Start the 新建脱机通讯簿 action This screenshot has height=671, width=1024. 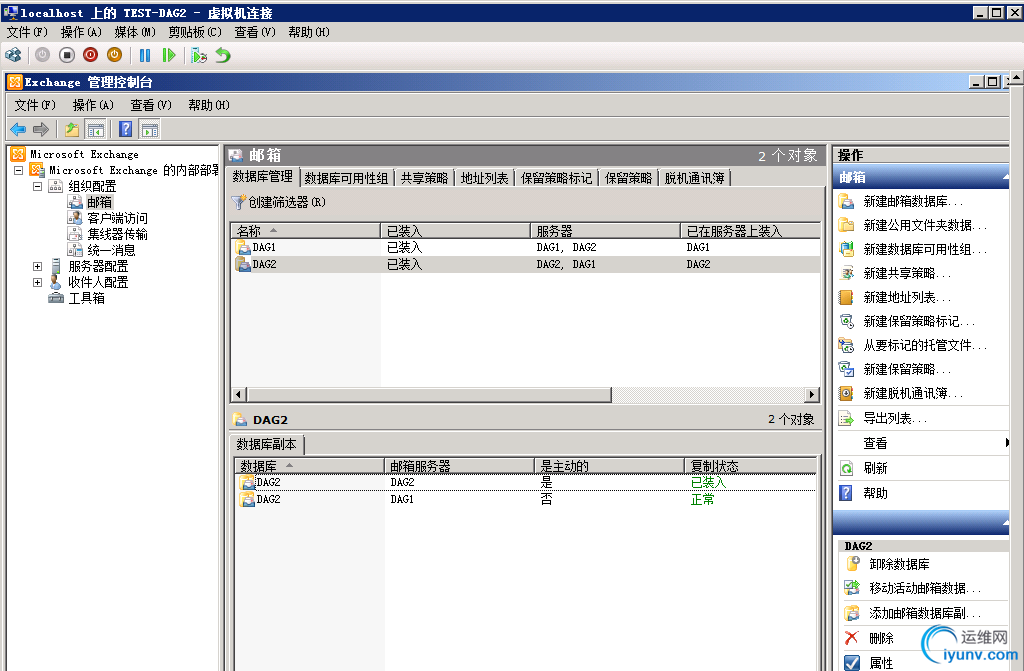click(x=913, y=393)
